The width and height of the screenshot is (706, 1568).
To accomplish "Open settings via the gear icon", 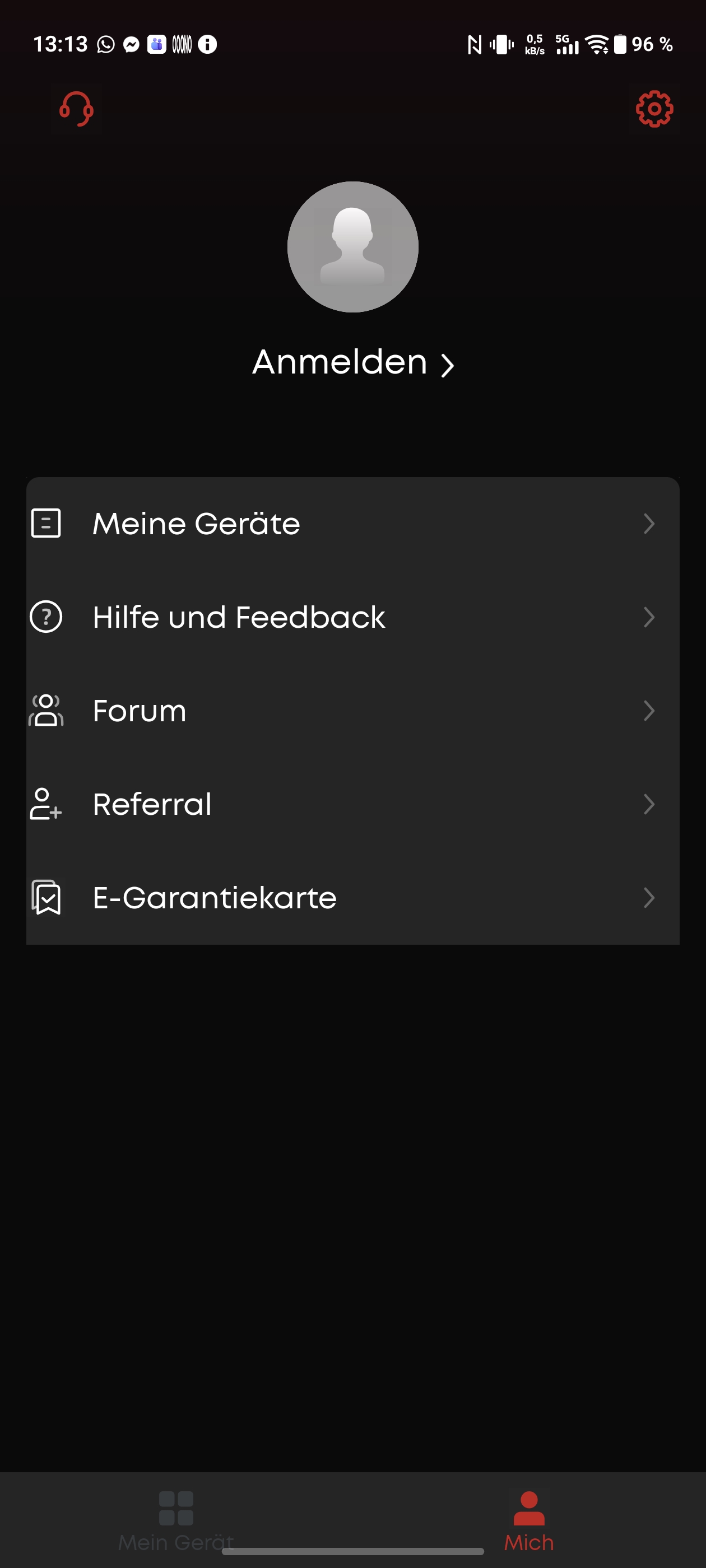I will pyautogui.click(x=654, y=110).
